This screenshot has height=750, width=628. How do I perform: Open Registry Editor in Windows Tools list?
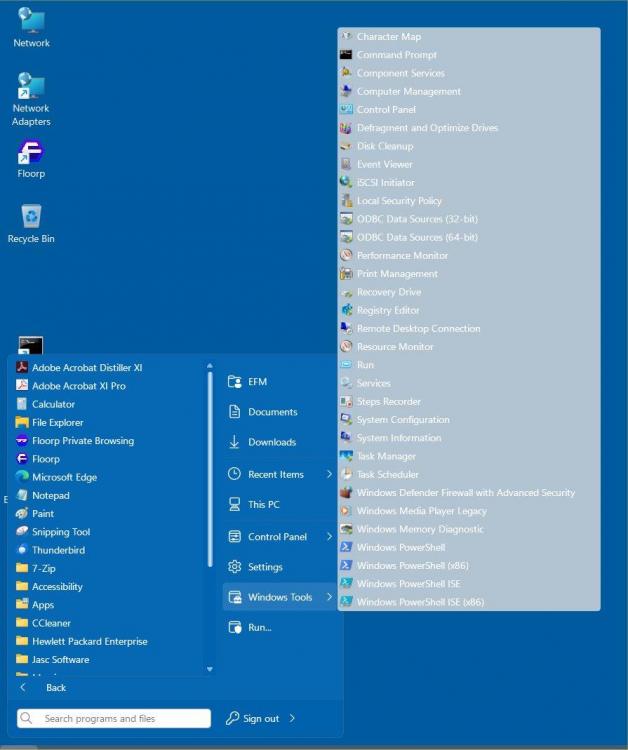[388, 310]
